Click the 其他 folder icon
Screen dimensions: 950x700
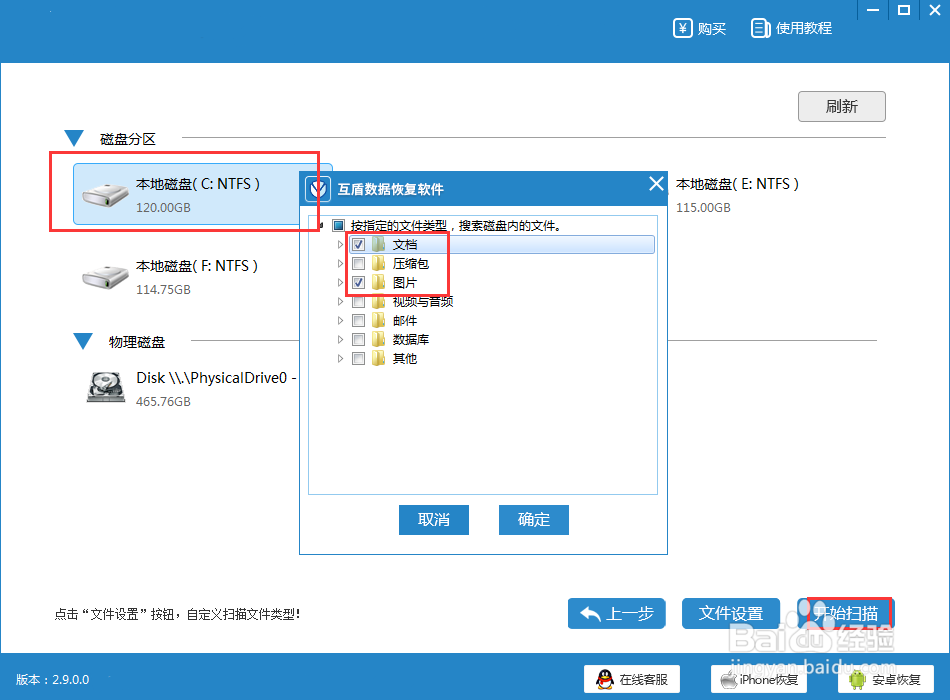point(379,358)
